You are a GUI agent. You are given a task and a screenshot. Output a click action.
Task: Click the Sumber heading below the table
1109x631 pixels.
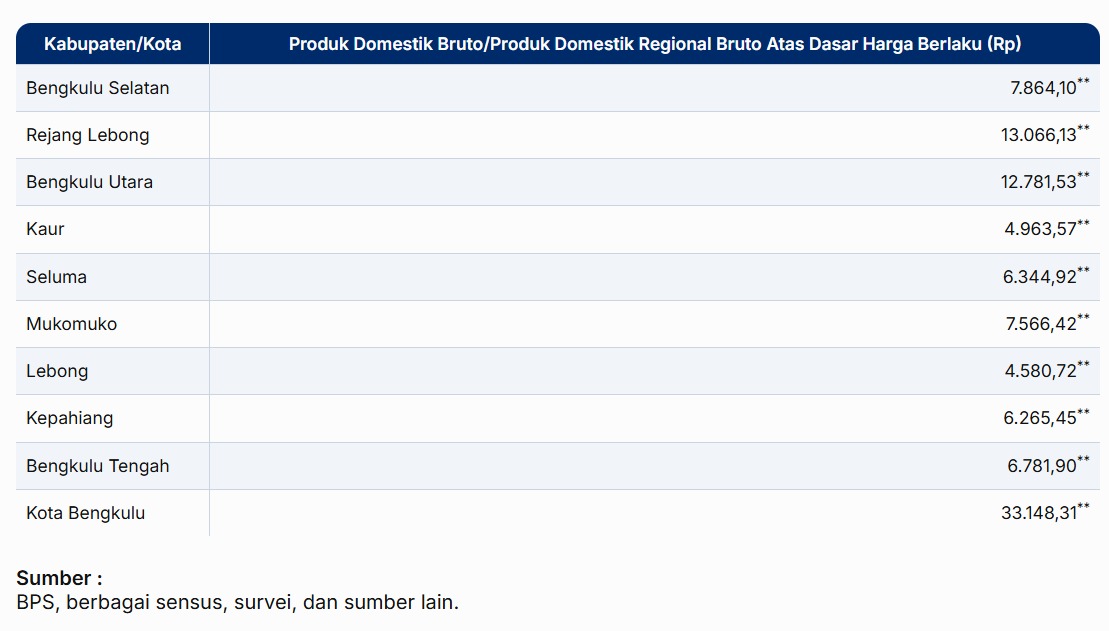(59, 578)
